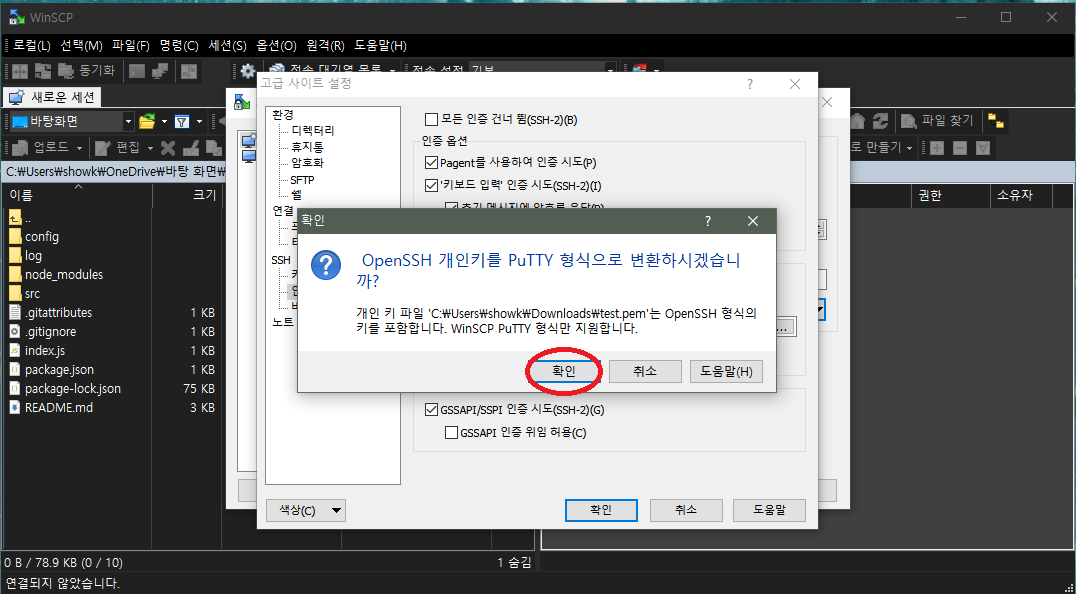Expand the open directory dropdown arrow
Screen dimensions: 1076x594
[x=164, y=121]
